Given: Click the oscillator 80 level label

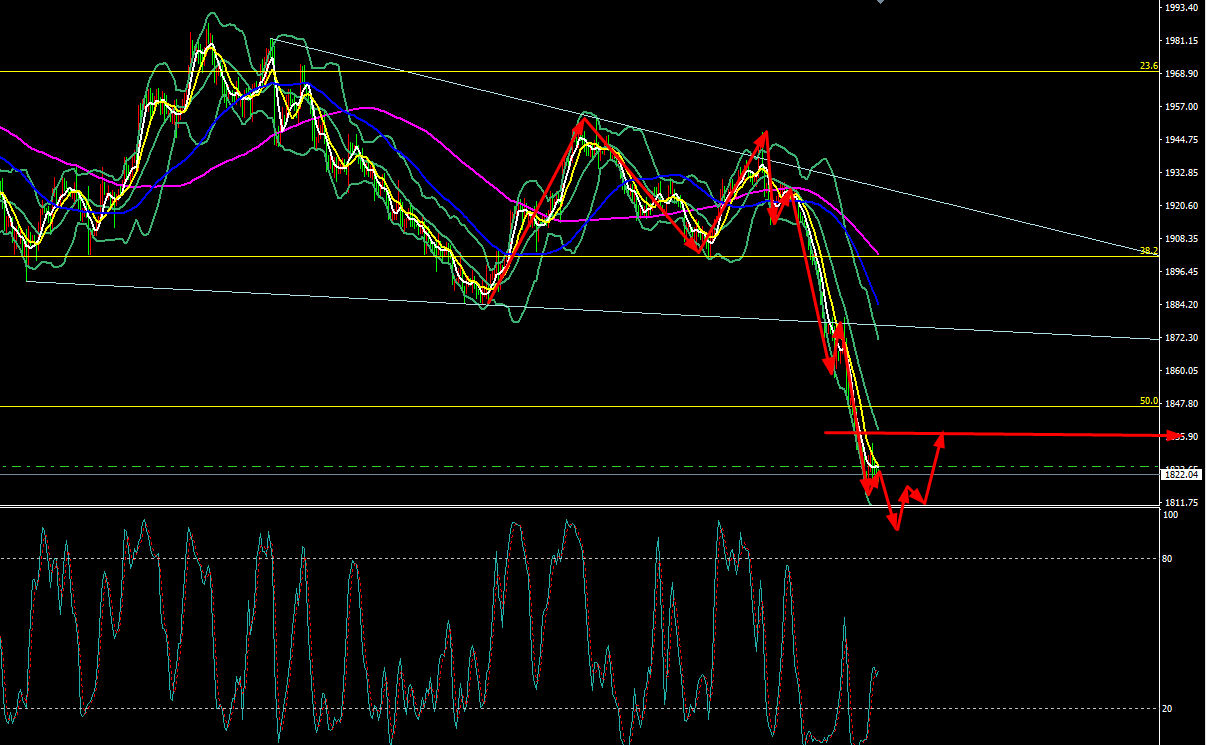Looking at the screenshot, I should coord(1166,559).
